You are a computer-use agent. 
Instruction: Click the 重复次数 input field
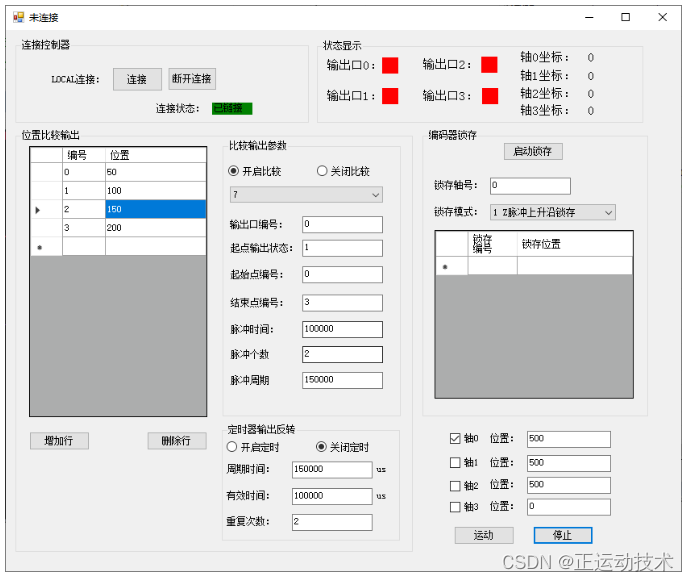click(332, 522)
